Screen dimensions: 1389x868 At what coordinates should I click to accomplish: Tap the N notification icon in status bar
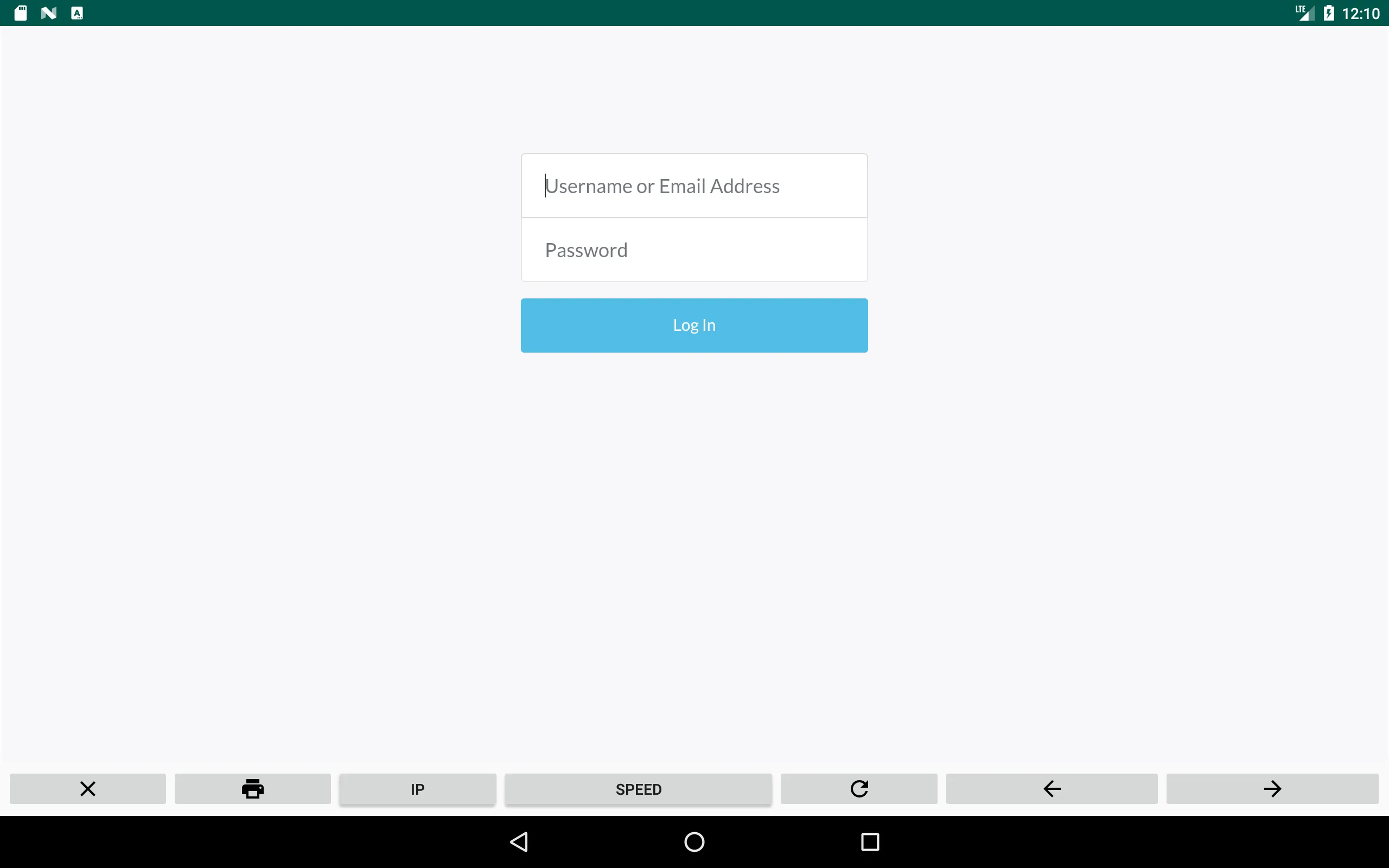click(49, 12)
